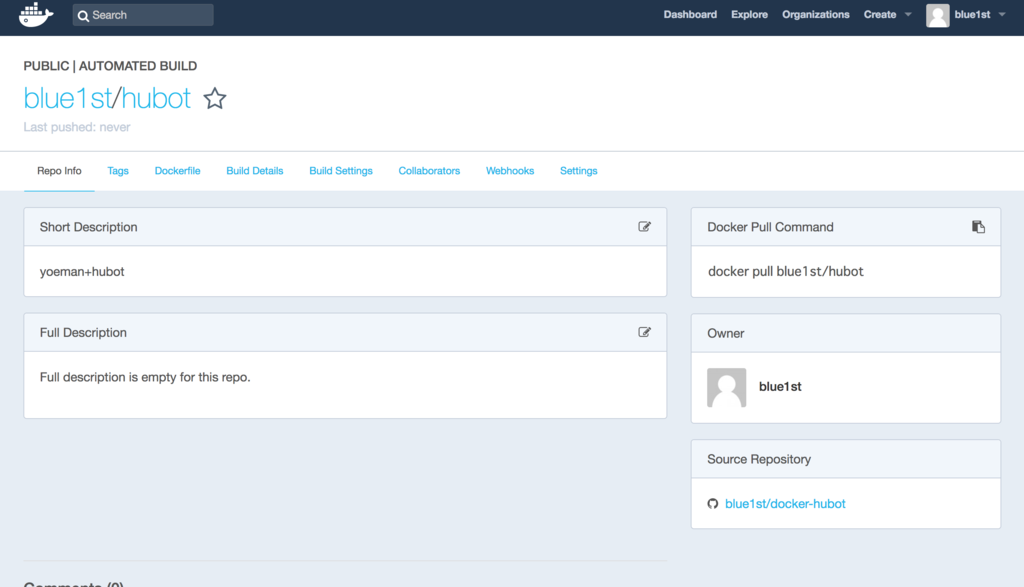1024x587 pixels.
Task: Click the blue1st link in repo title
Action: 68,99
